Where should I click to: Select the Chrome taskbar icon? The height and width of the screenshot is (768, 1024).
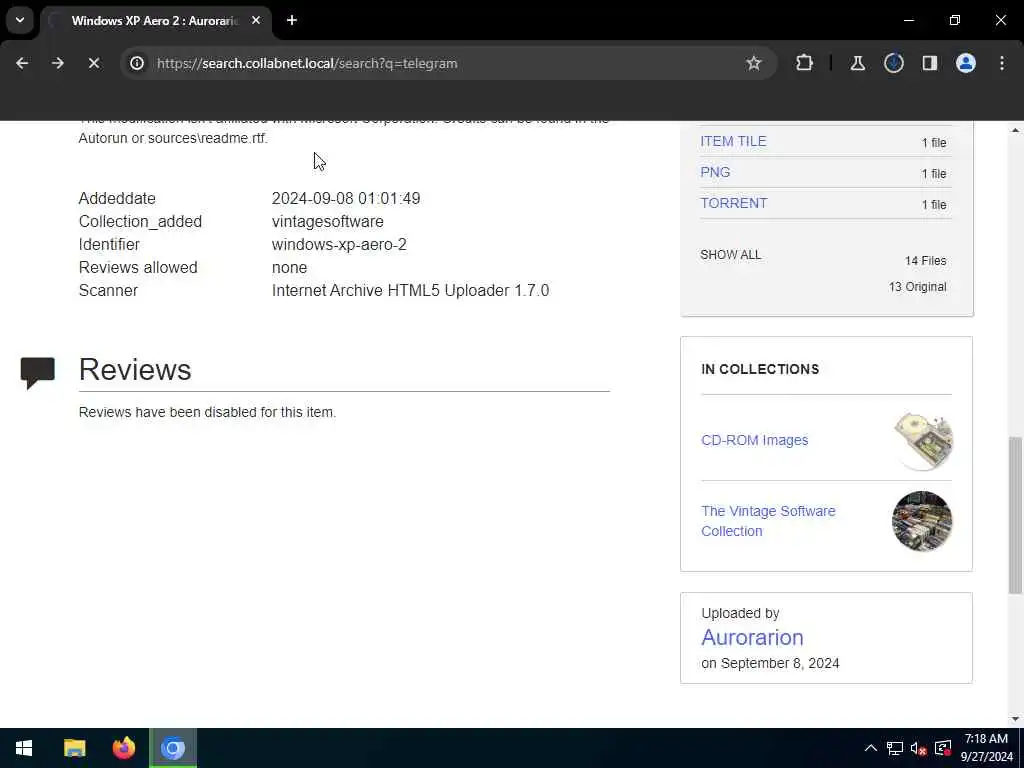point(173,748)
